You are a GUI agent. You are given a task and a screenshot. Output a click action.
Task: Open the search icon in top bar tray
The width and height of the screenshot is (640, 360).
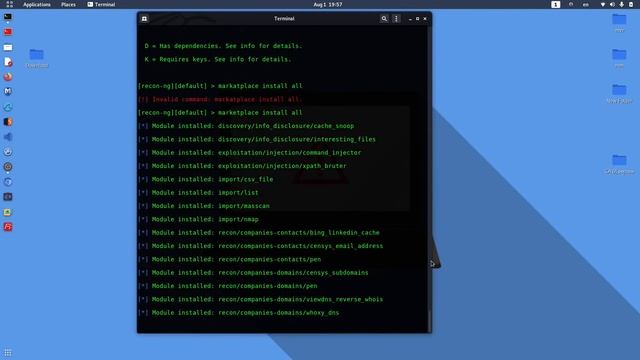click(571, 4)
